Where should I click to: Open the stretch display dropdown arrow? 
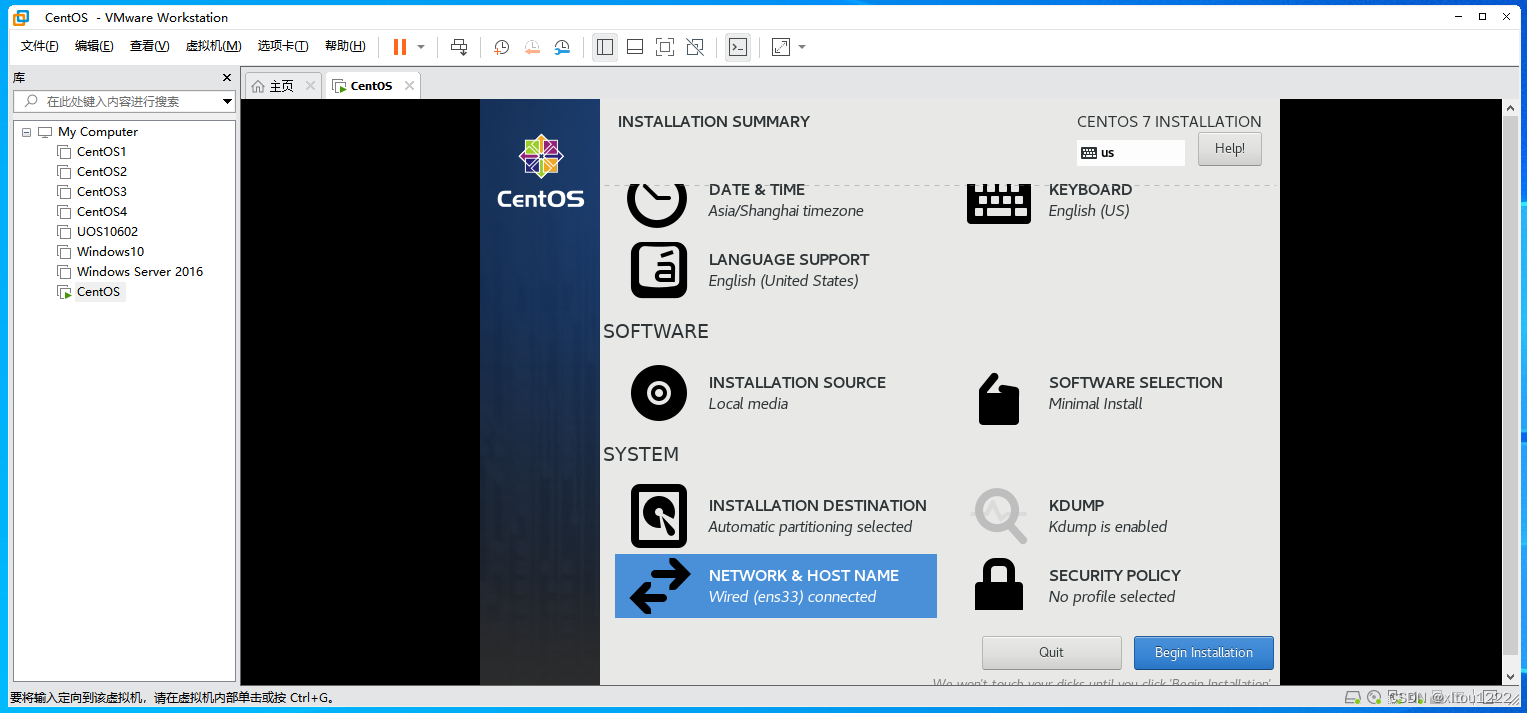[802, 47]
